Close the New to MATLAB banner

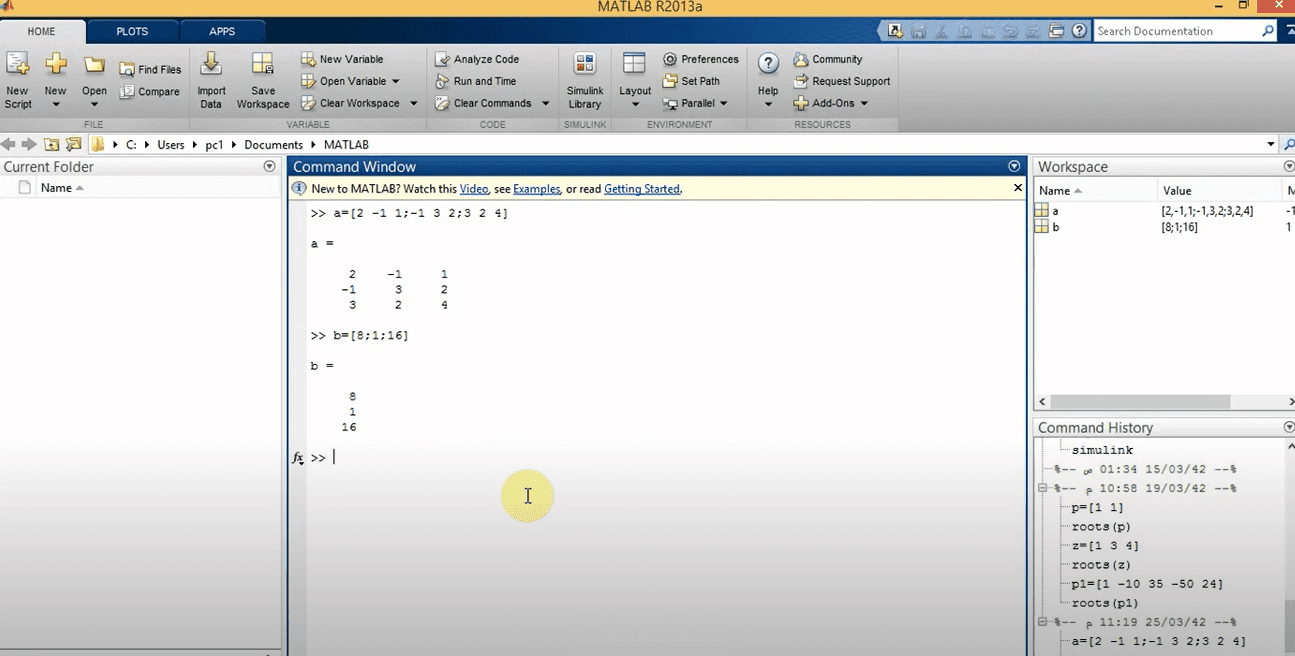[x=1018, y=188]
